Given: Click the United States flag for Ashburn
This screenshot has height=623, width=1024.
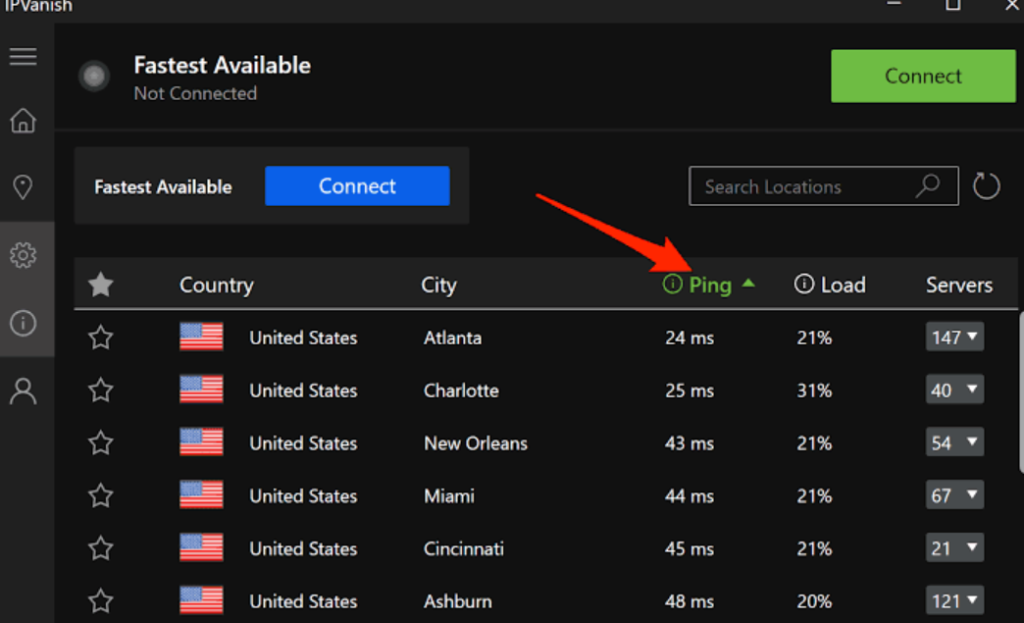Looking at the screenshot, I should (201, 600).
